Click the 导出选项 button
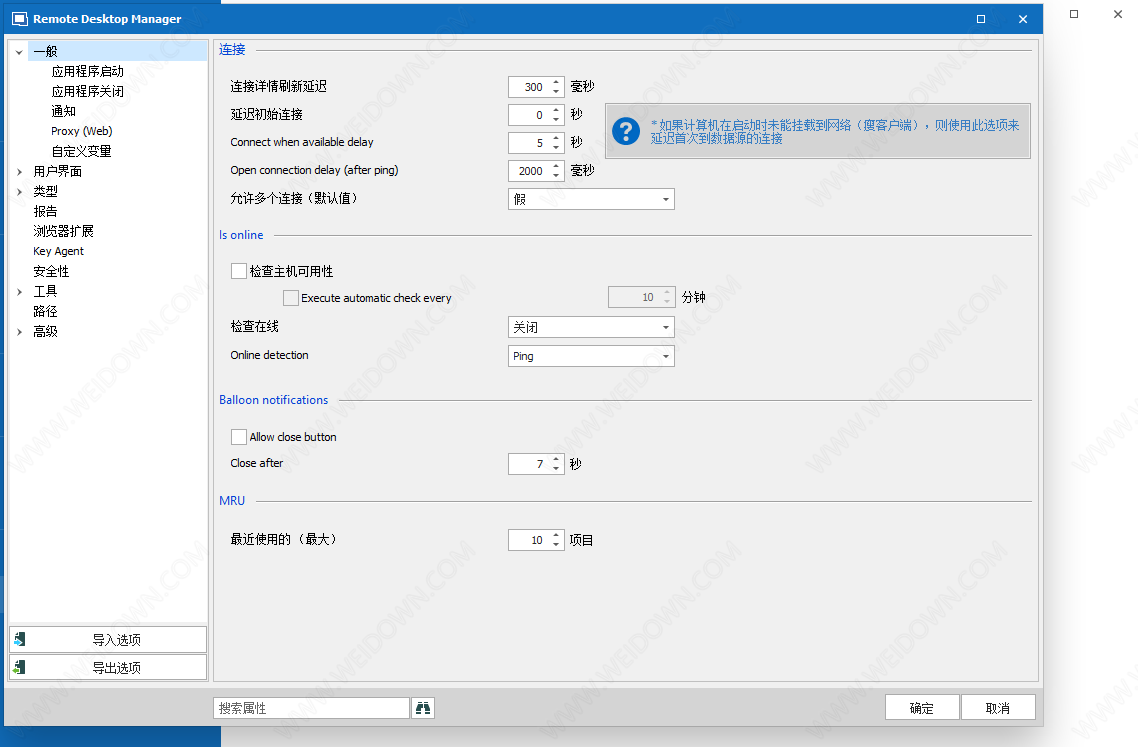 click(x=108, y=667)
